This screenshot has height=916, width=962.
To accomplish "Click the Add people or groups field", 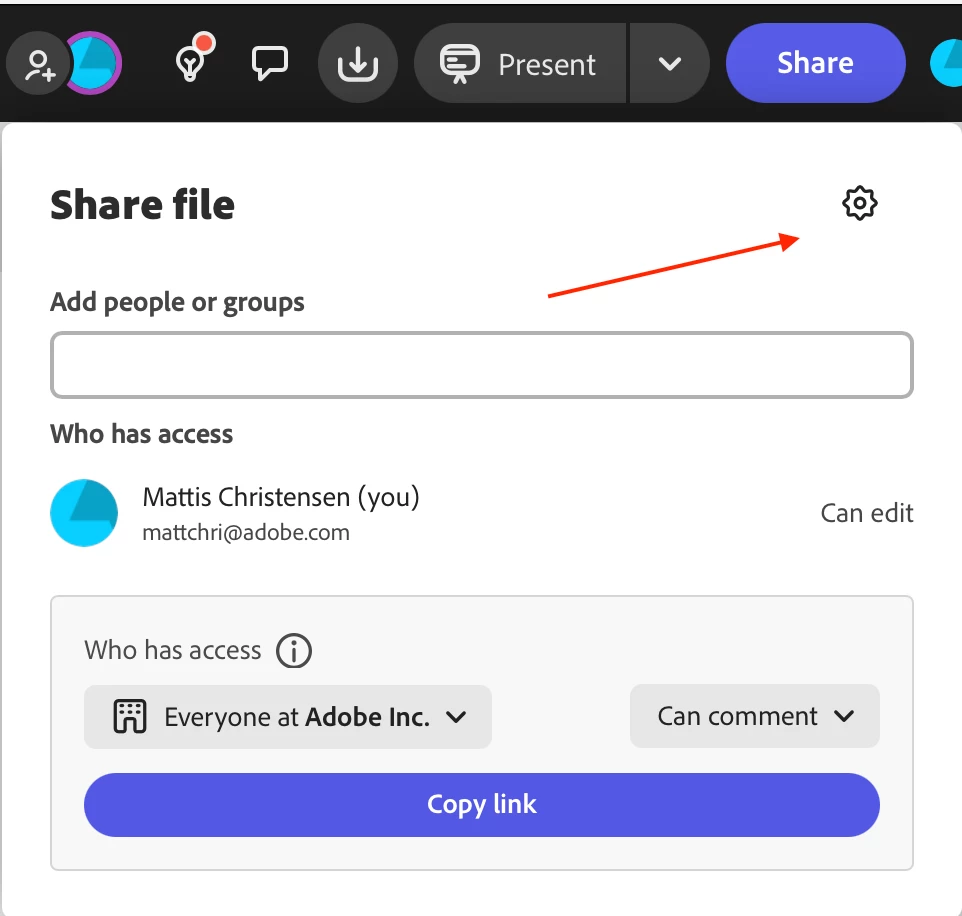I will pyautogui.click(x=482, y=365).
